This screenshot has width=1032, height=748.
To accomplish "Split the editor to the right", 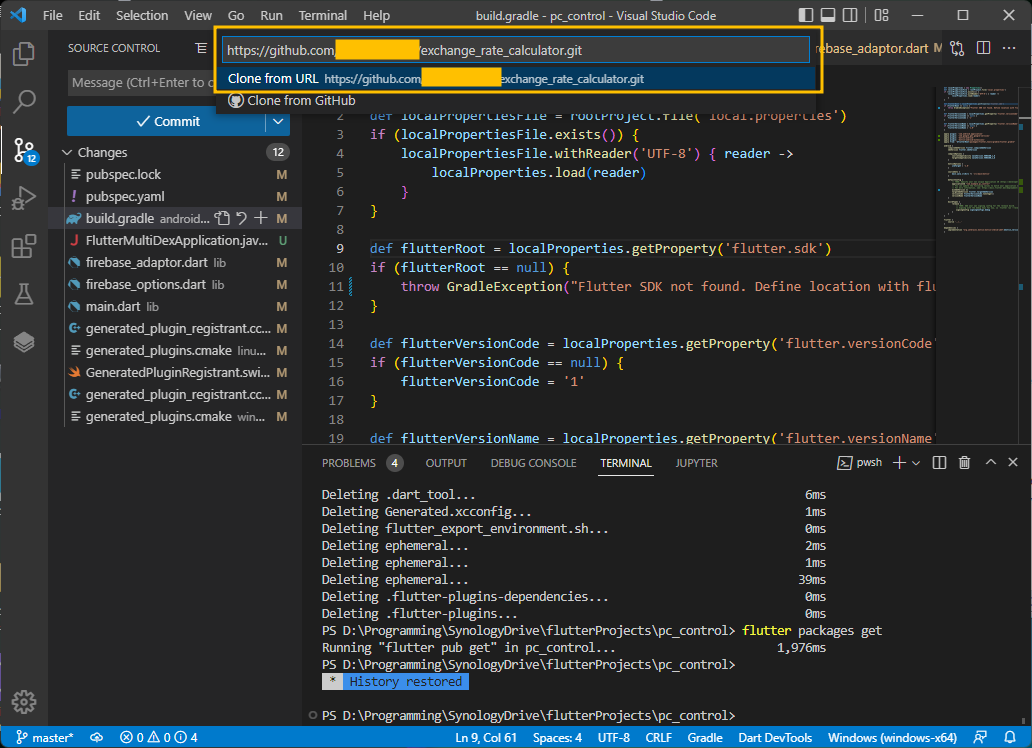I will (x=983, y=48).
